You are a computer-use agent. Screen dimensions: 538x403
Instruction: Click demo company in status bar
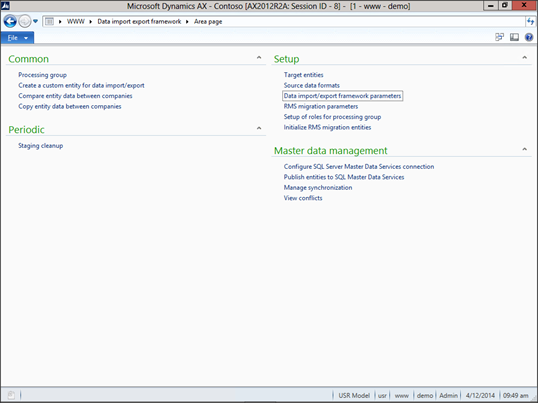(425, 395)
